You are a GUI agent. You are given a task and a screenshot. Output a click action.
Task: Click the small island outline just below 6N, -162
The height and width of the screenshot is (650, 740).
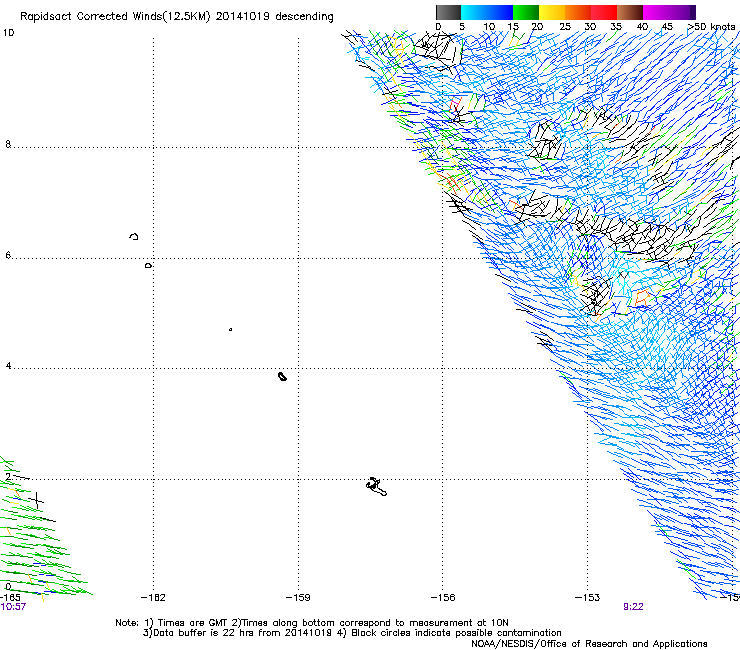pyautogui.click(x=148, y=266)
